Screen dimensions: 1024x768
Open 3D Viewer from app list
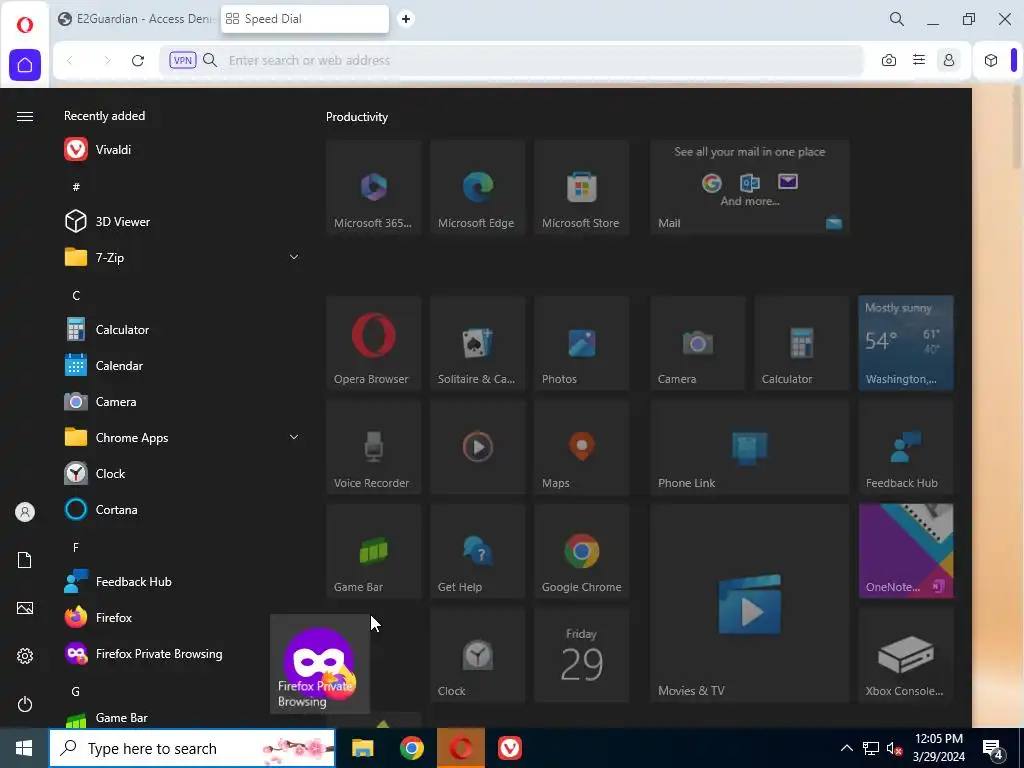pos(182,221)
